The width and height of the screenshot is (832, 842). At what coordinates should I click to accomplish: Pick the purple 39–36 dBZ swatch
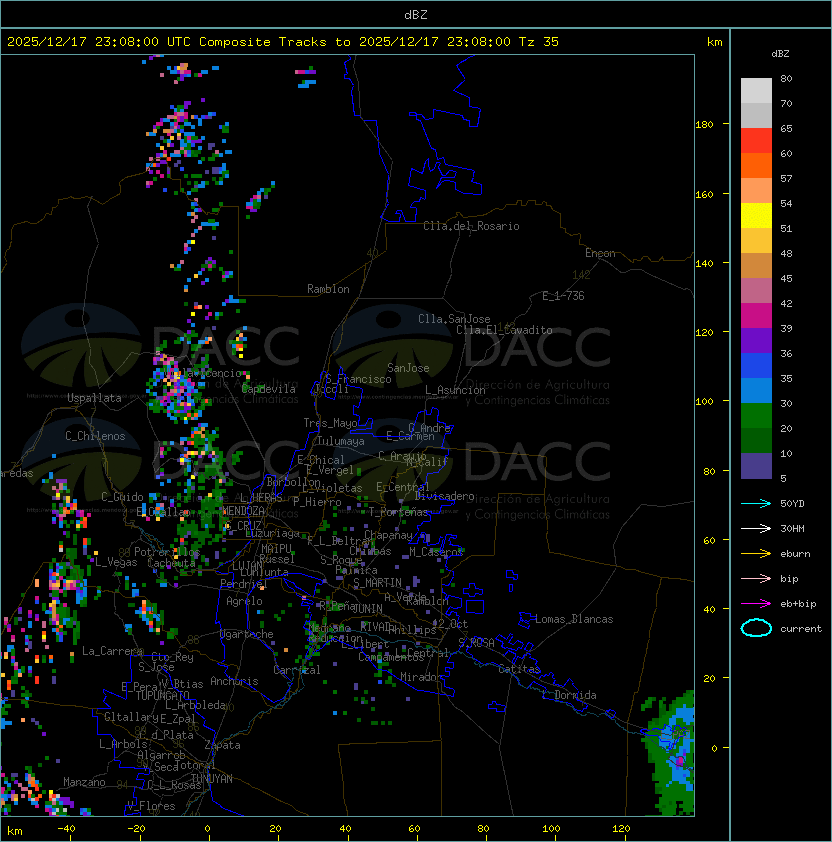coord(756,340)
